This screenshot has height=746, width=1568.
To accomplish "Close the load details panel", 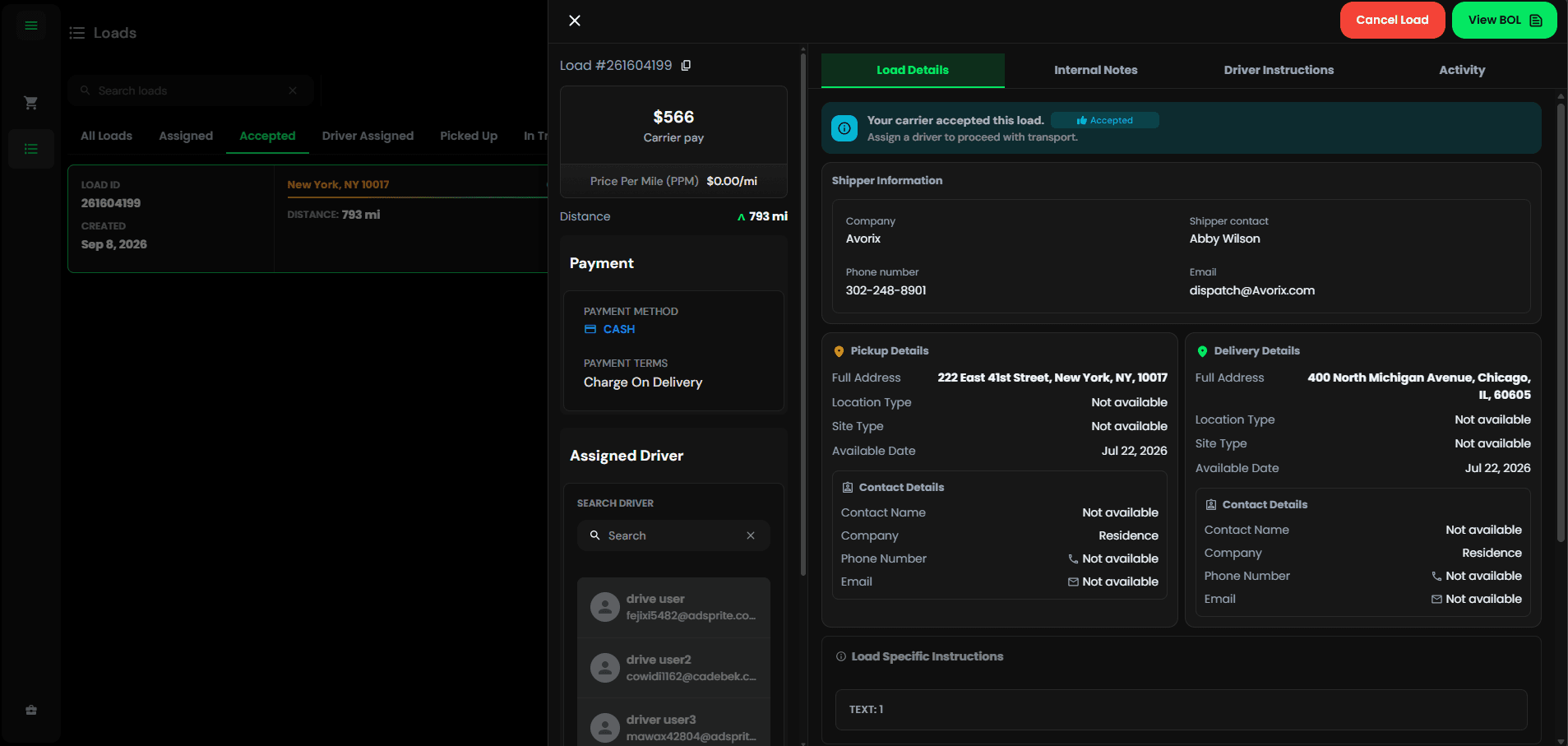I will tap(575, 21).
